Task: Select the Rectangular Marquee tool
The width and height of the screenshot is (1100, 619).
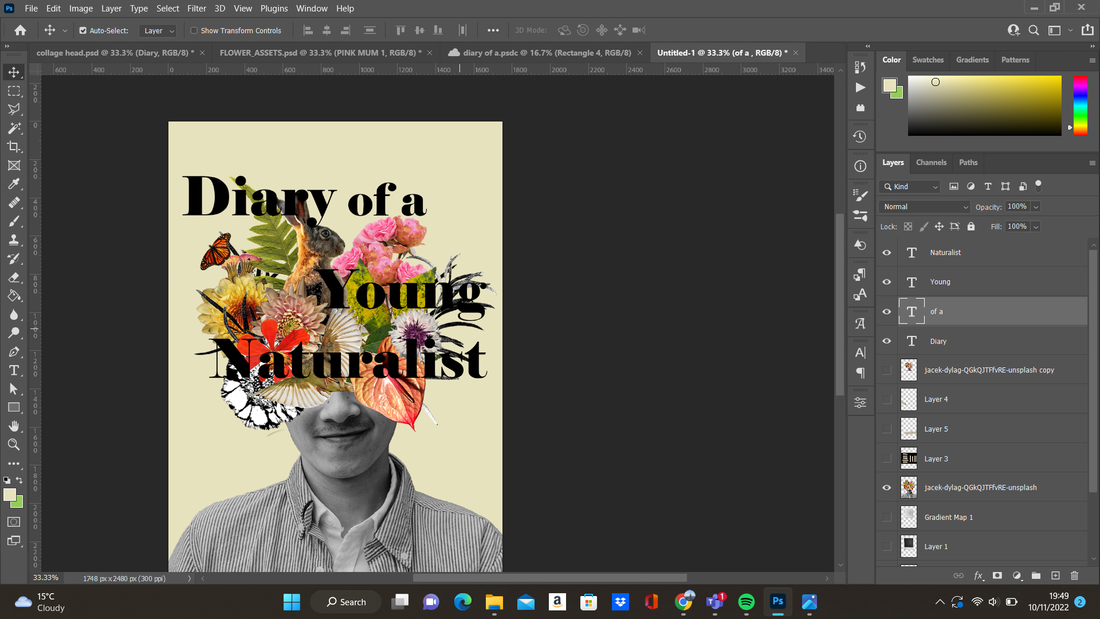Action: pyautogui.click(x=14, y=91)
